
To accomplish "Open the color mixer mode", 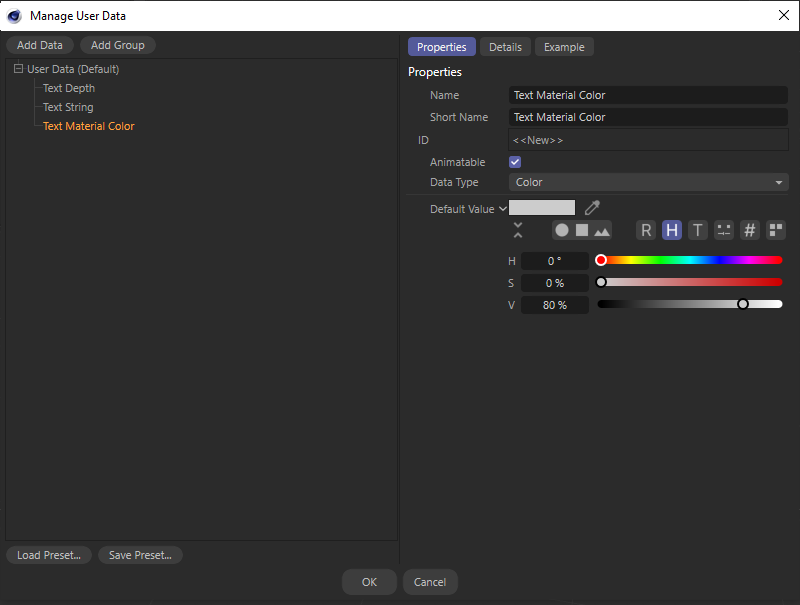I will click(x=723, y=230).
